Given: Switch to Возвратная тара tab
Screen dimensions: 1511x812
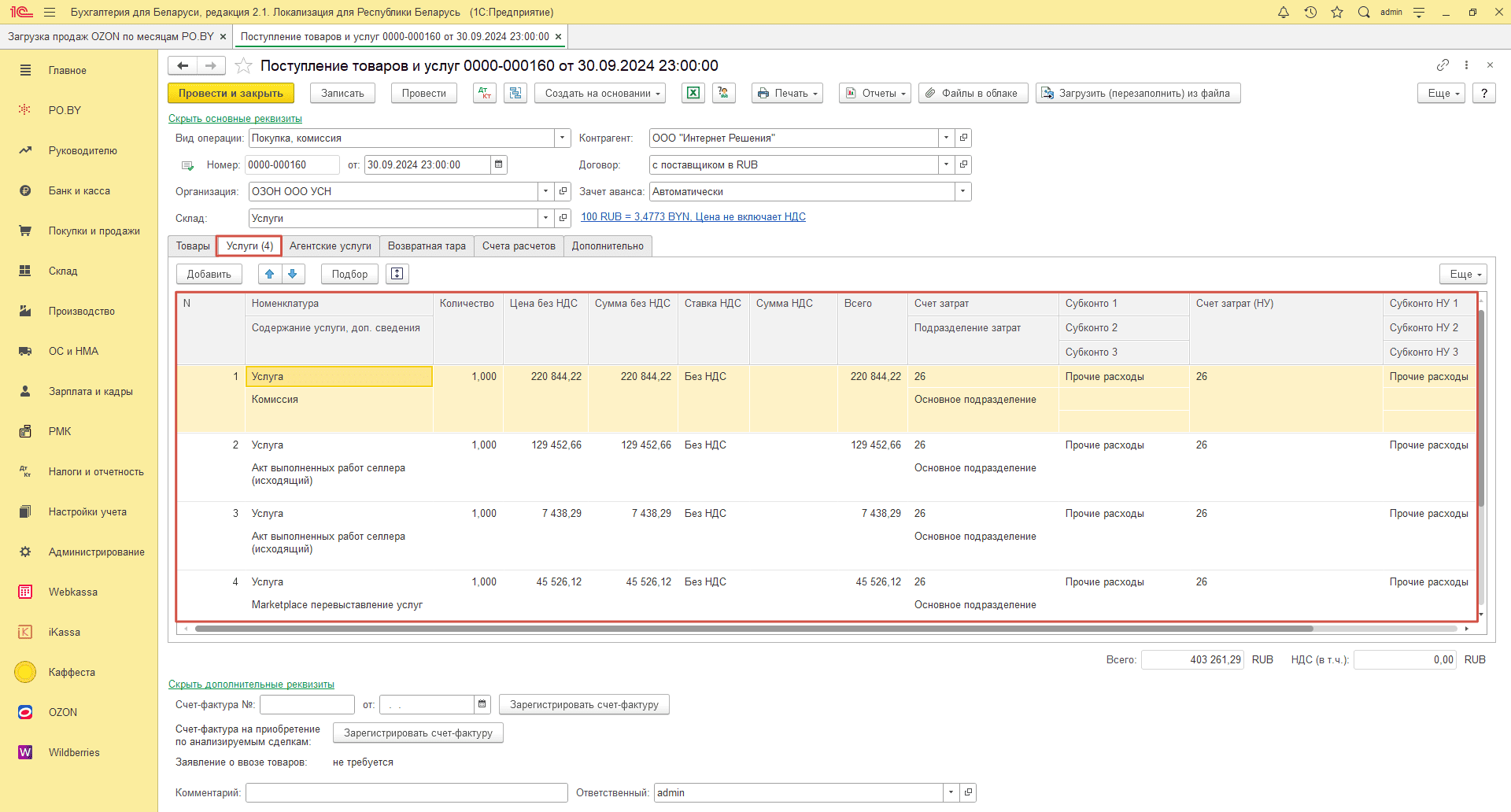Looking at the screenshot, I should tap(427, 245).
